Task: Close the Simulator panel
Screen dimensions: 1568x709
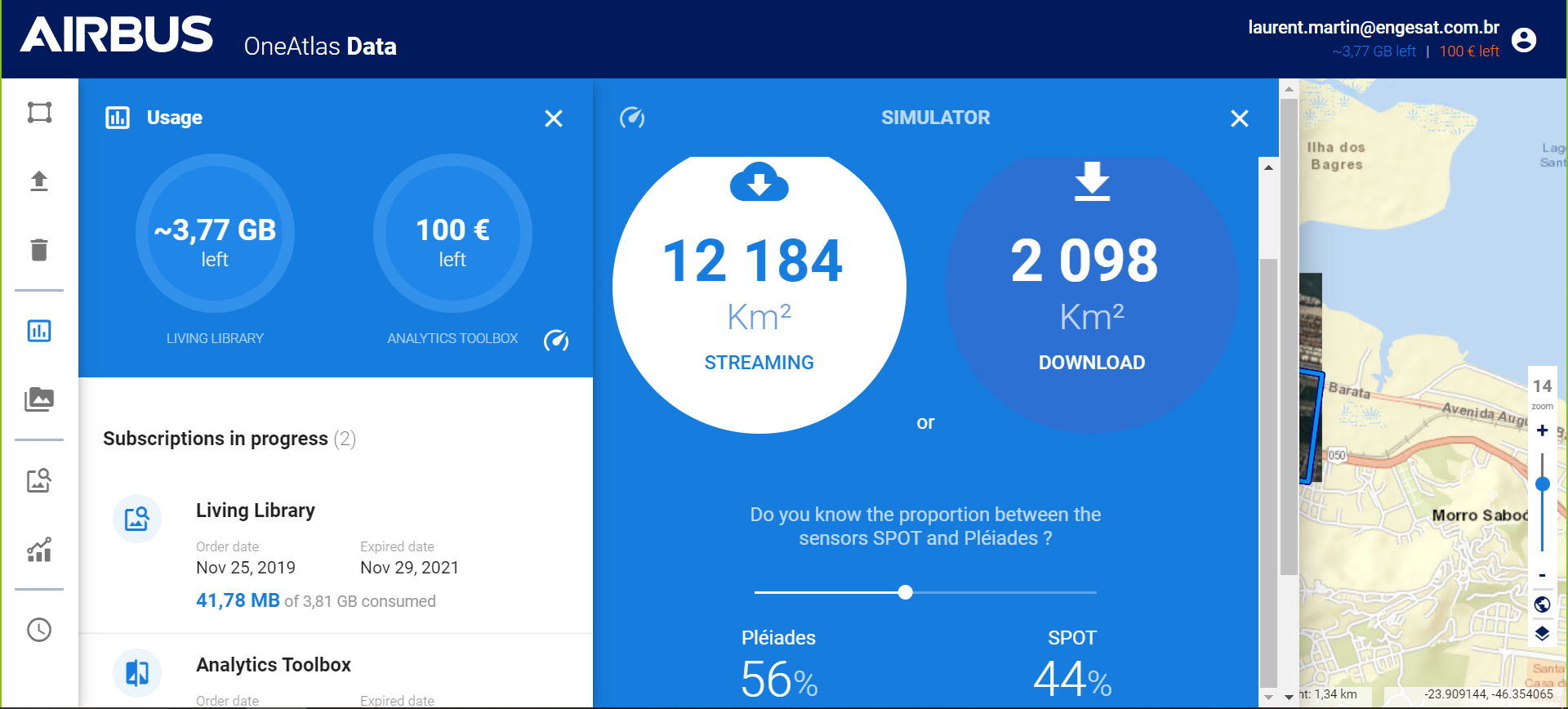Action: coord(1239,118)
